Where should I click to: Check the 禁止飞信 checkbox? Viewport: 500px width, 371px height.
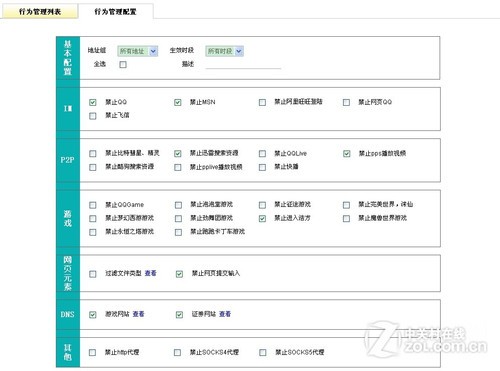point(93,116)
